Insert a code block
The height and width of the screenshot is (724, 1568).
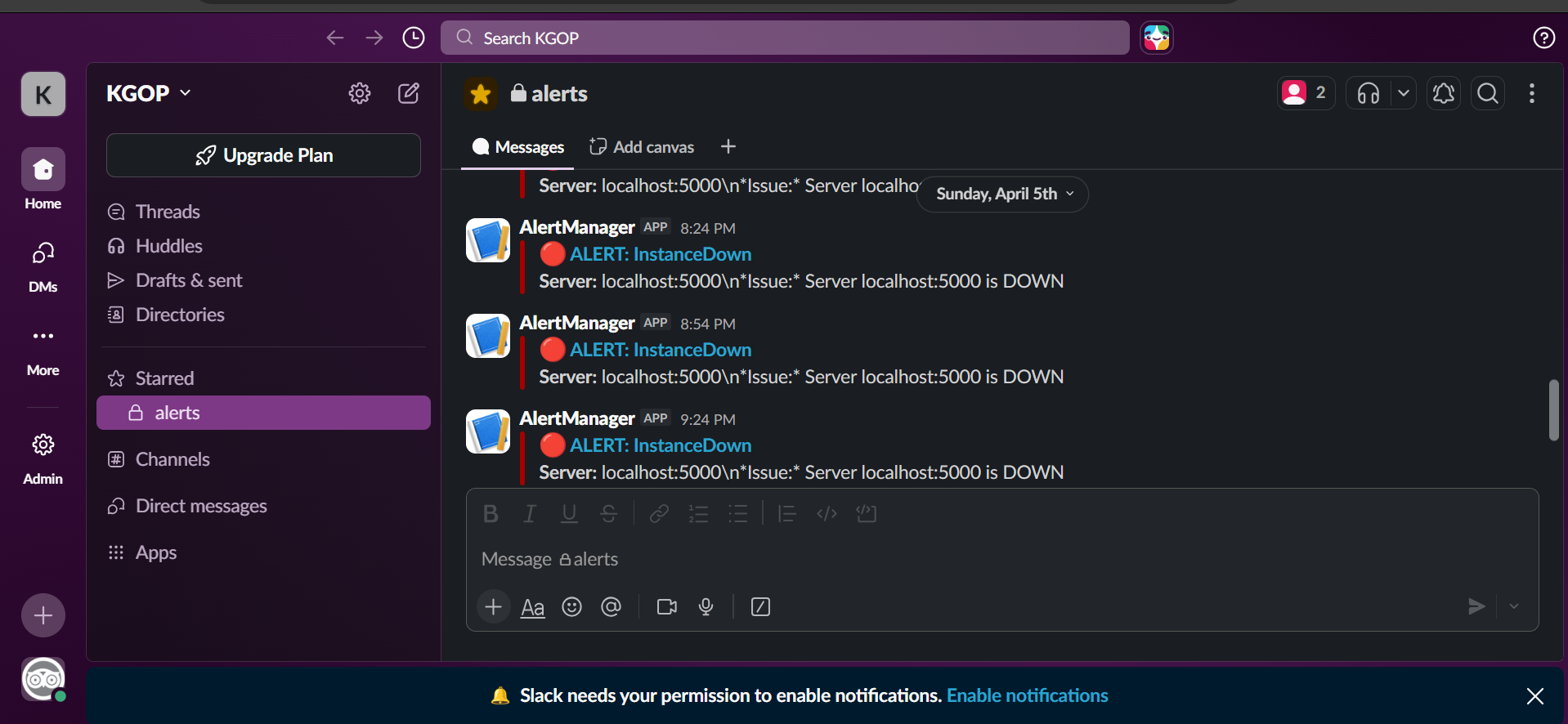pyautogui.click(x=867, y=513)
